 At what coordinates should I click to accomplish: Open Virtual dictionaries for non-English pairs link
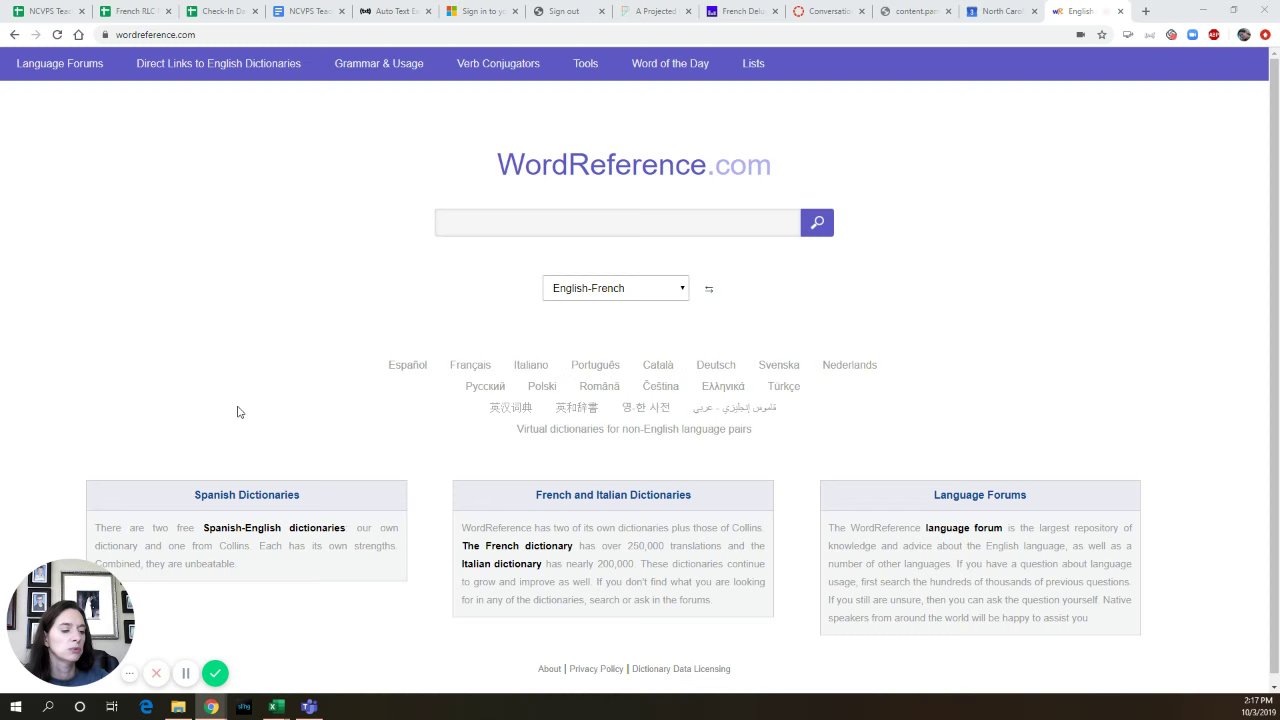click(x=634, y=429)
